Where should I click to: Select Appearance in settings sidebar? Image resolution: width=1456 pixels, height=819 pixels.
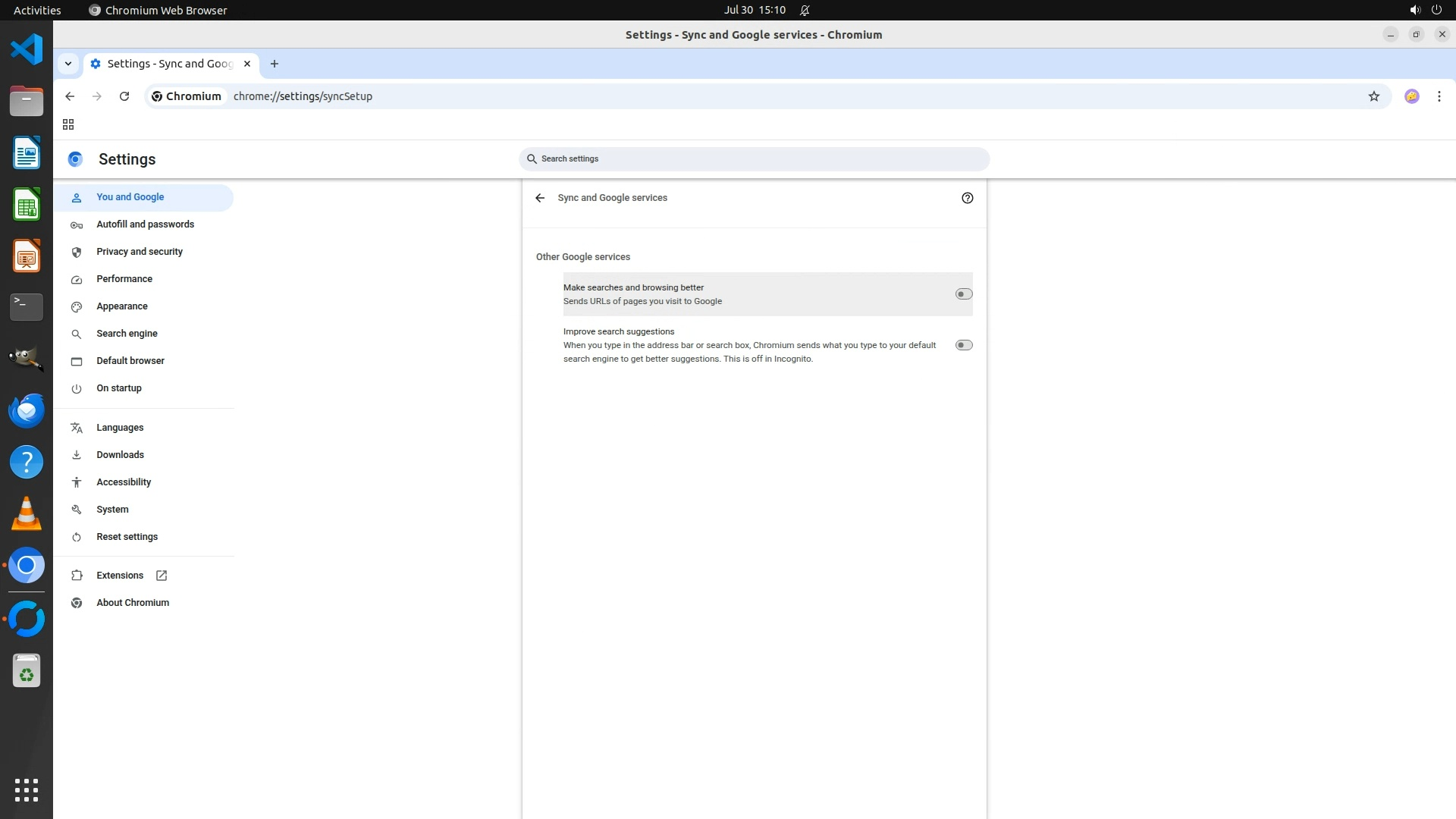click(x=122, y=306)
